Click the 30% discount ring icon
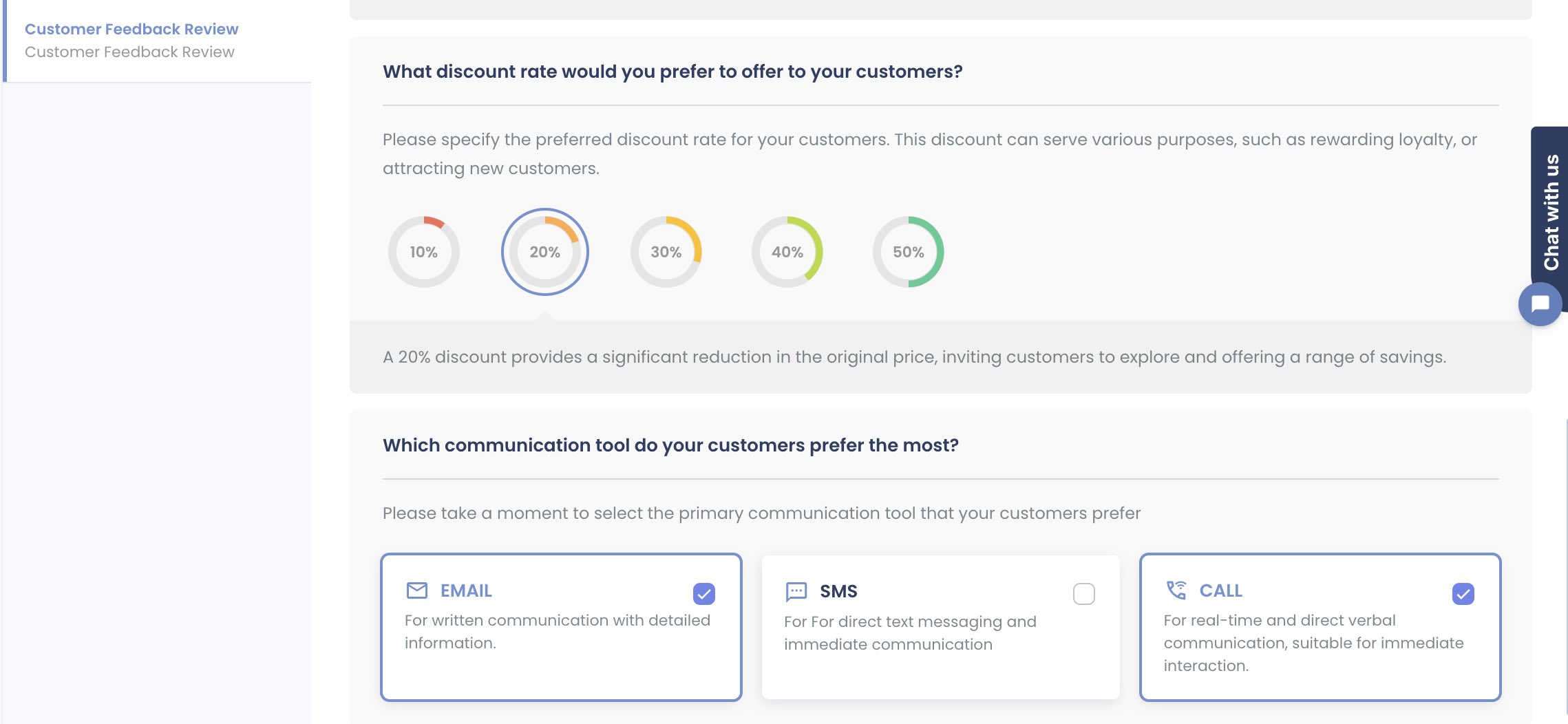 pos(666,252)
